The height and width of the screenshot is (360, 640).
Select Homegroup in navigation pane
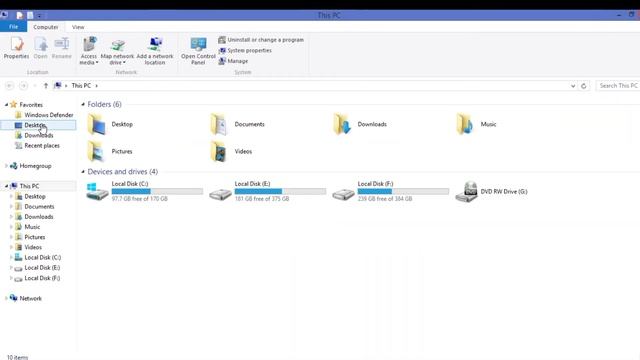point(35,166)
